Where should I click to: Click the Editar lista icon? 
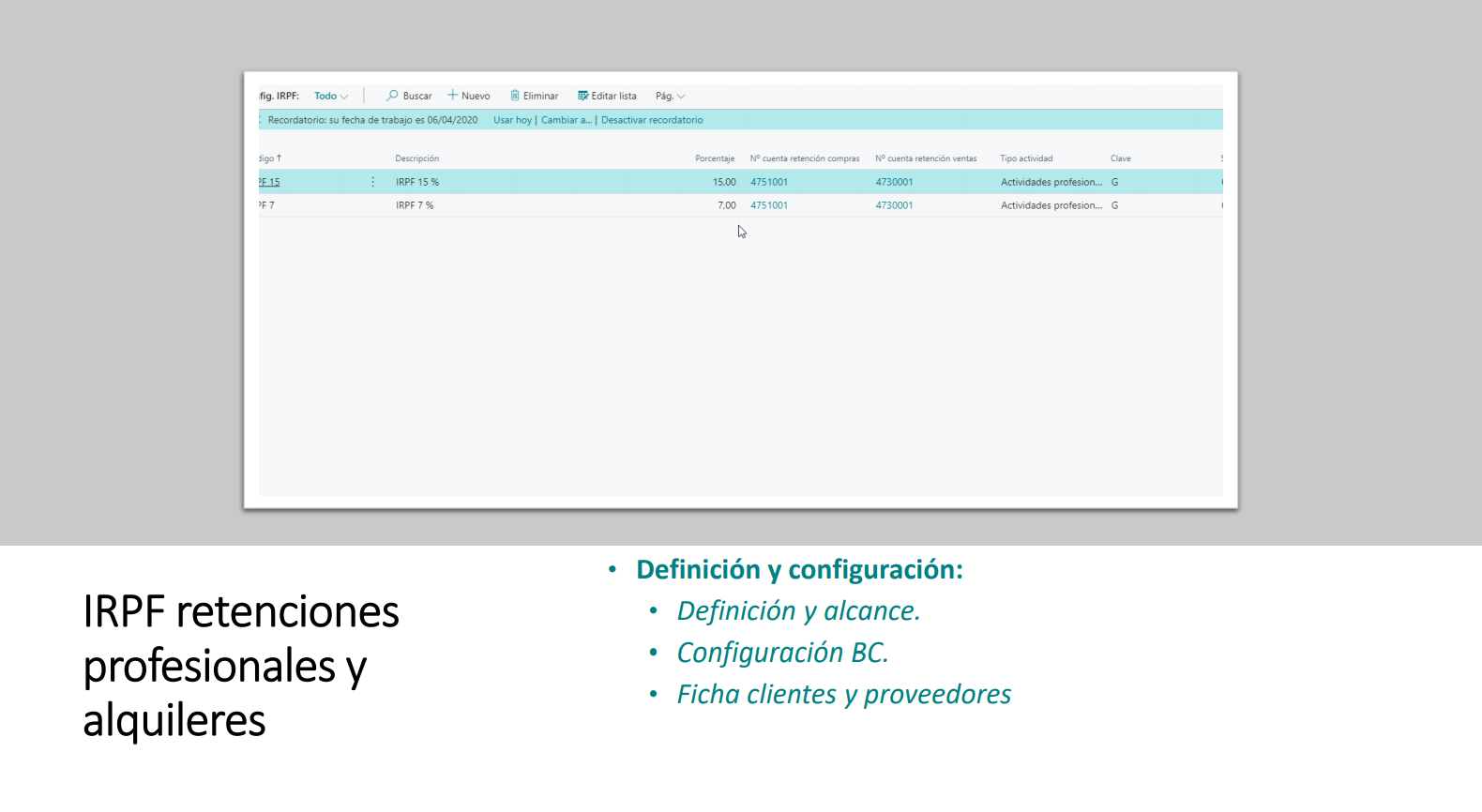(582, 96)
